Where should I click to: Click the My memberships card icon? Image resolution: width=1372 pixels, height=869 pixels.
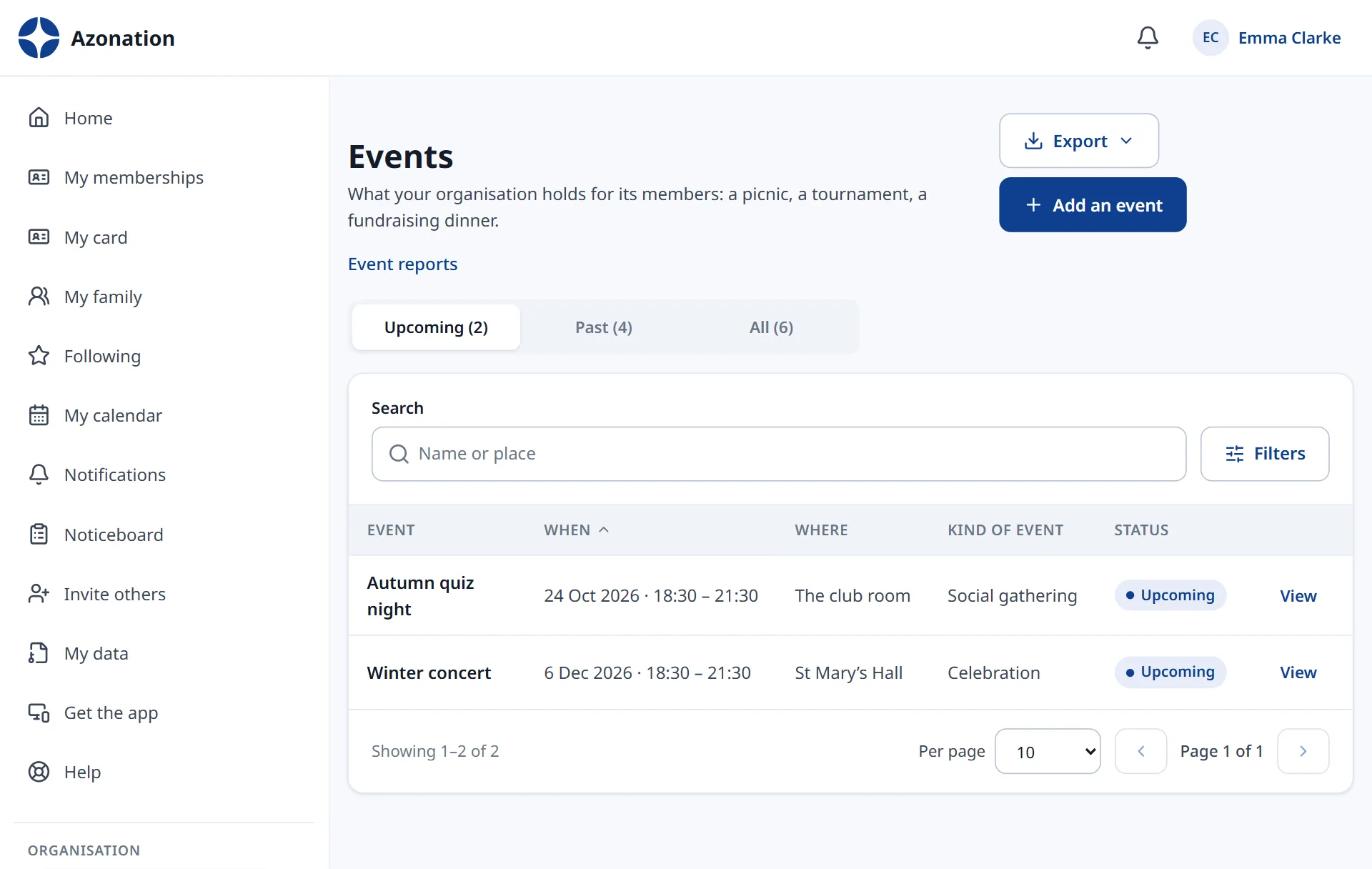[39, 177]
